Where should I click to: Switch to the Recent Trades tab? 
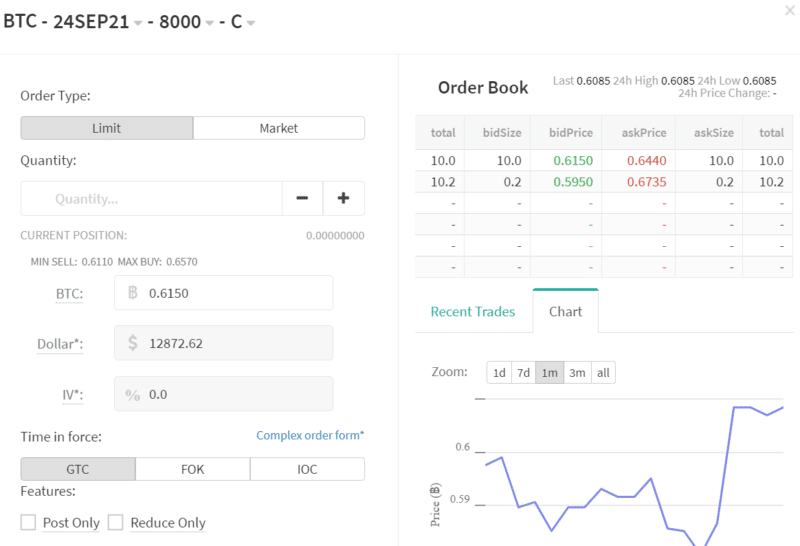pos(473,312)
